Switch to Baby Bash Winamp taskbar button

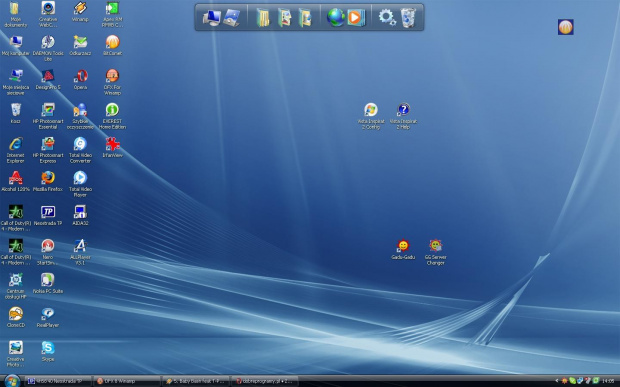(196, 381)
